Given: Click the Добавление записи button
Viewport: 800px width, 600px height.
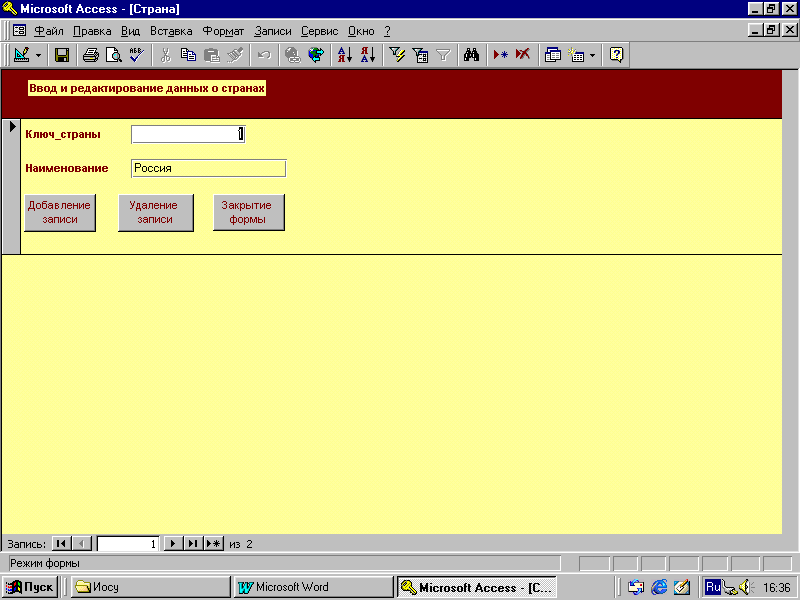Looking at the screenshot, I should click(x=60, y=212).
